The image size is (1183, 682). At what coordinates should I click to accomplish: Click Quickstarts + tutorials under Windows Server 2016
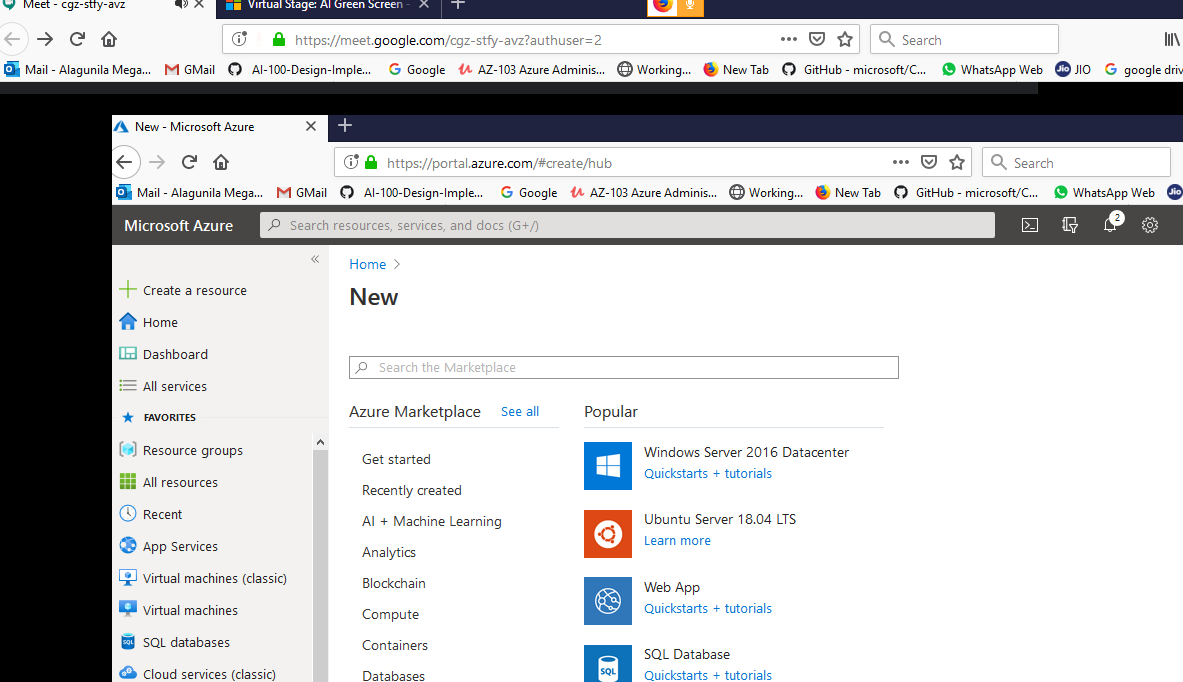click(x=708, y=474)
